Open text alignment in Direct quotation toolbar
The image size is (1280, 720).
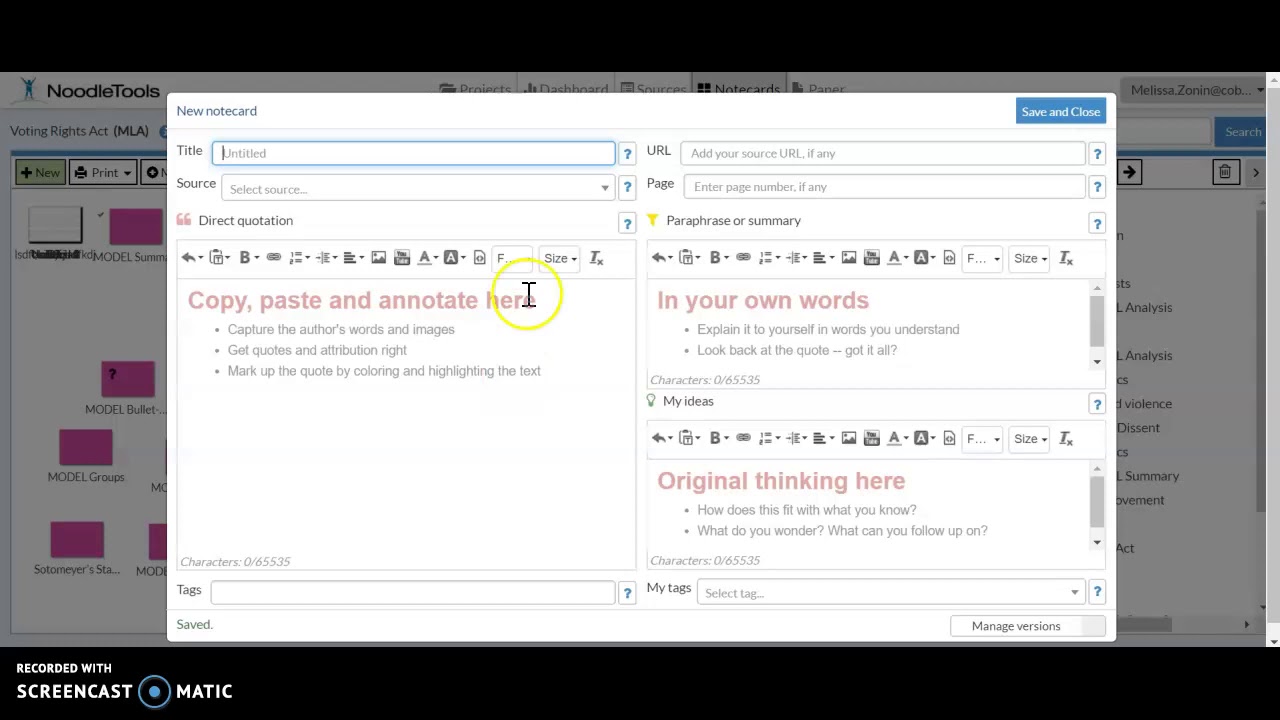point(351,258)
